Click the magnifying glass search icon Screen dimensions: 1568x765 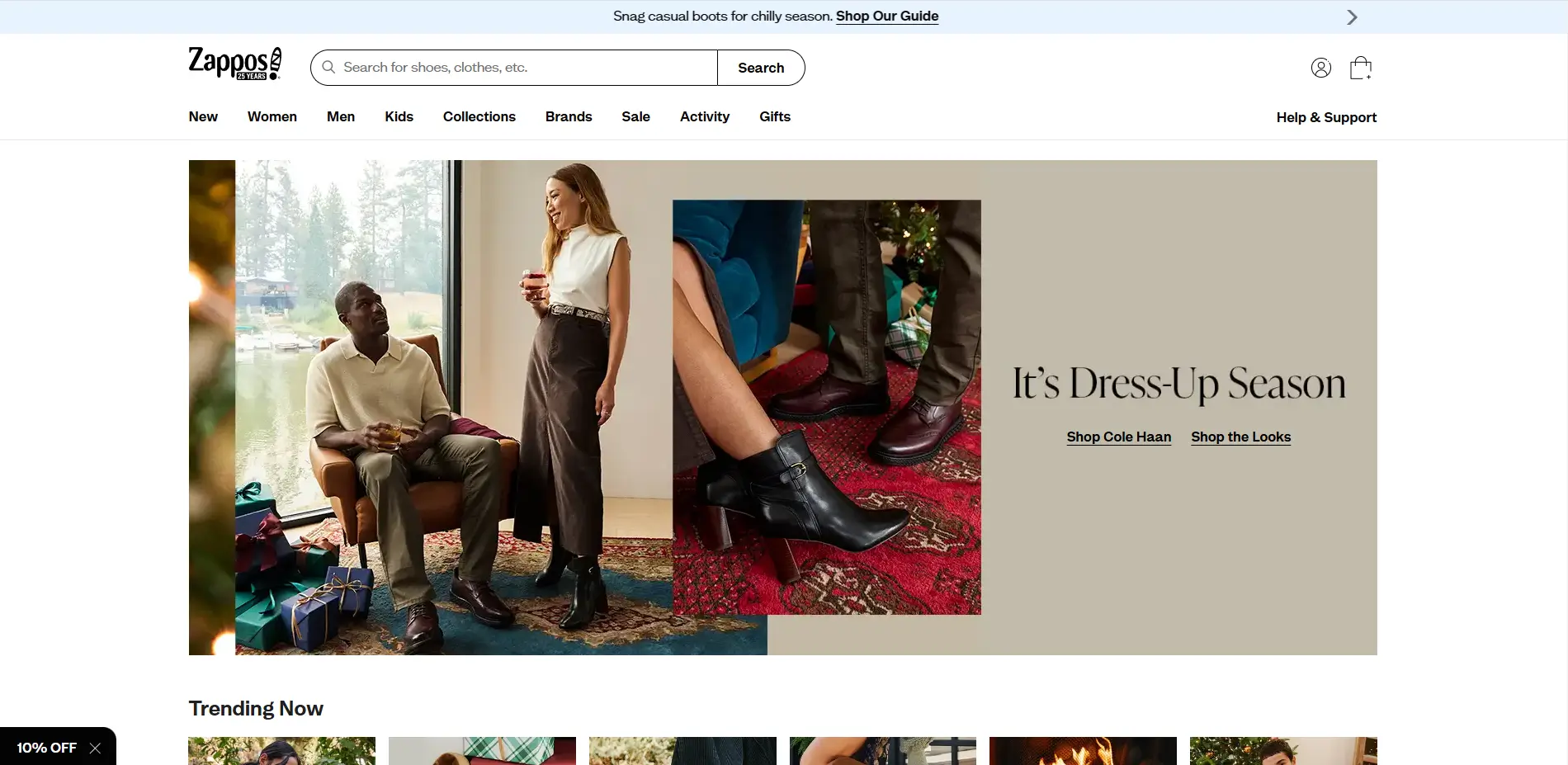point(328,68)
